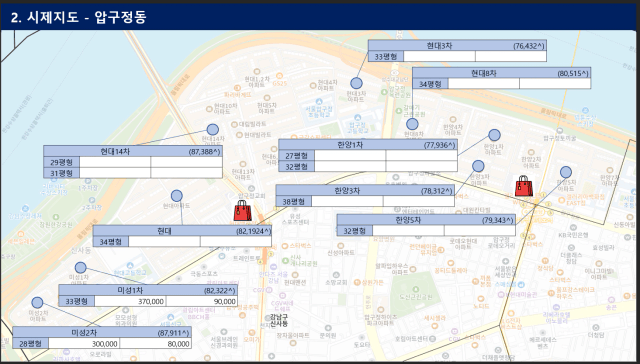Click red shopping bag icon near 갤러리아백화점
640x364 pixels.
[524, 186]
